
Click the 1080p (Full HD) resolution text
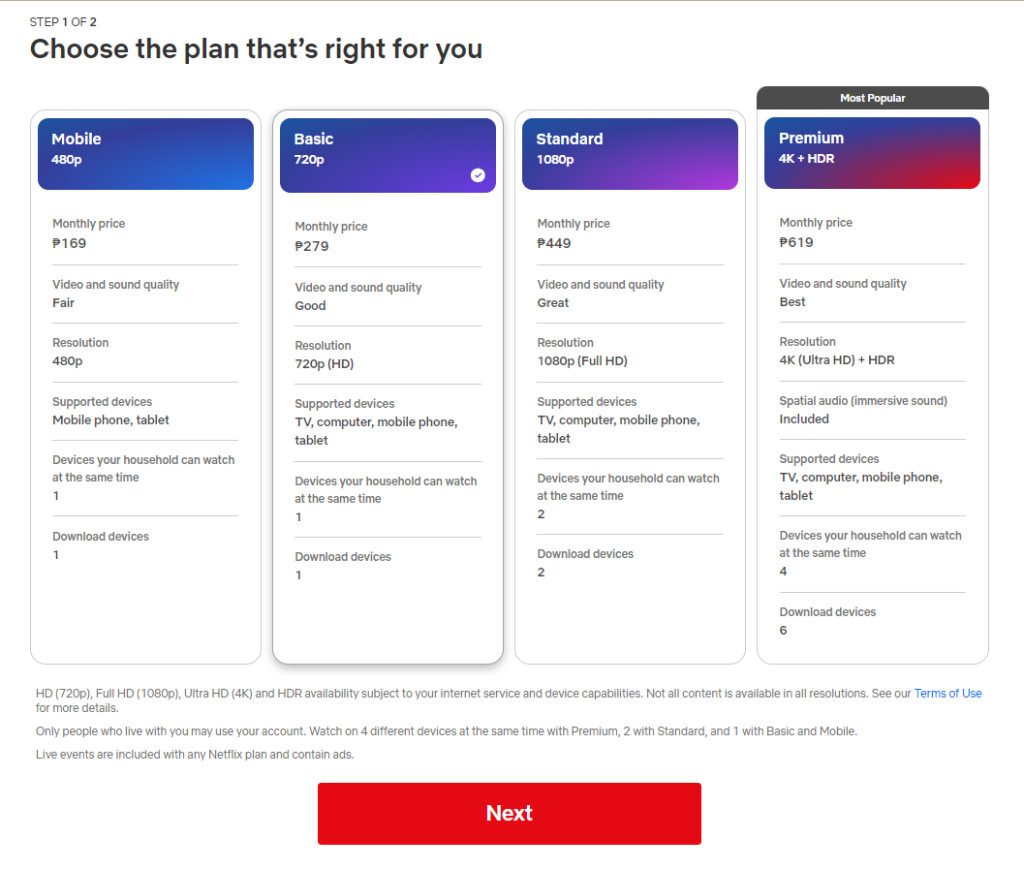(582, 361)
